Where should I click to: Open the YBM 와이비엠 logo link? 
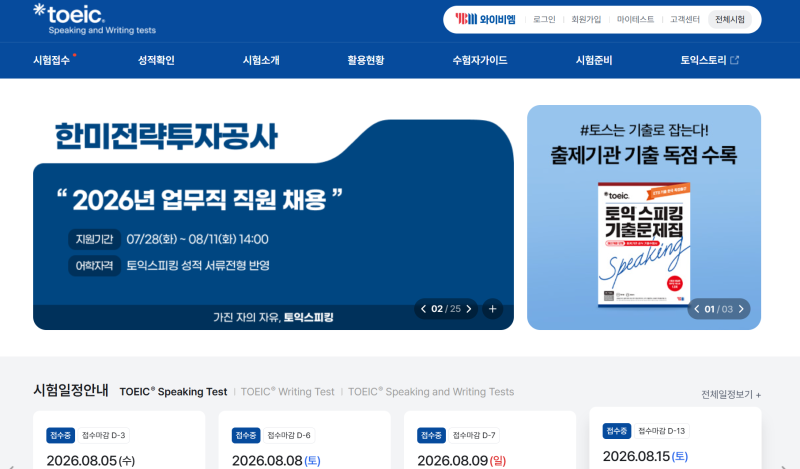click(x=485, y=19)
